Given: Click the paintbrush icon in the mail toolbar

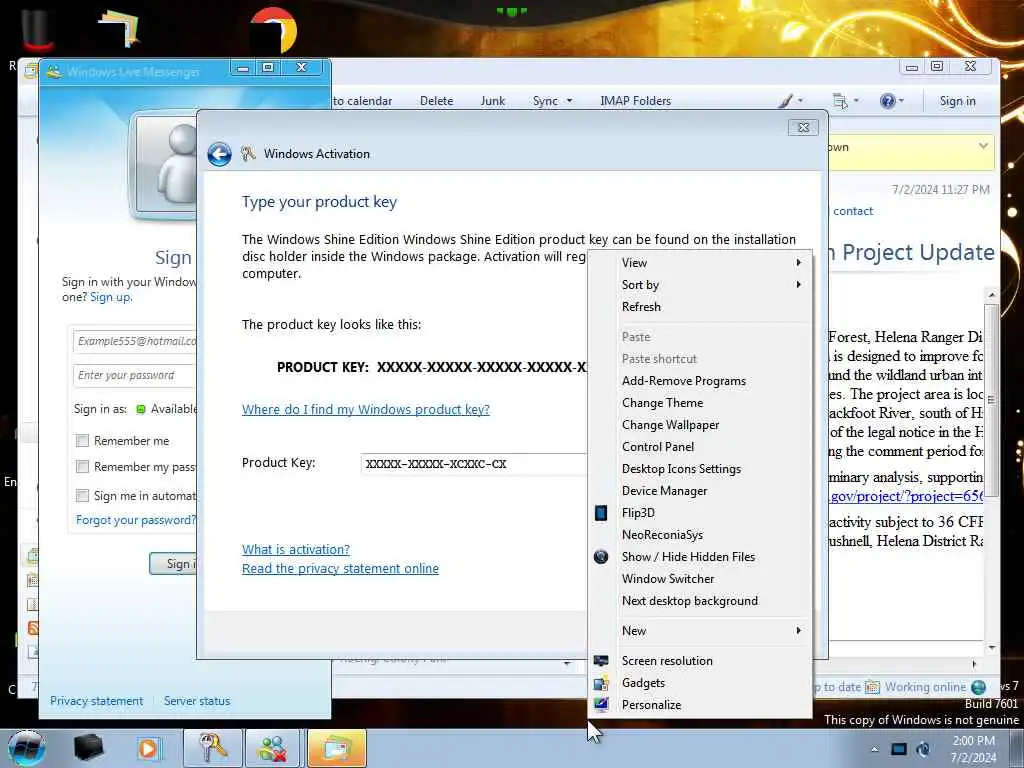Looking at the screenshot, I should click(x=787, y=101).
